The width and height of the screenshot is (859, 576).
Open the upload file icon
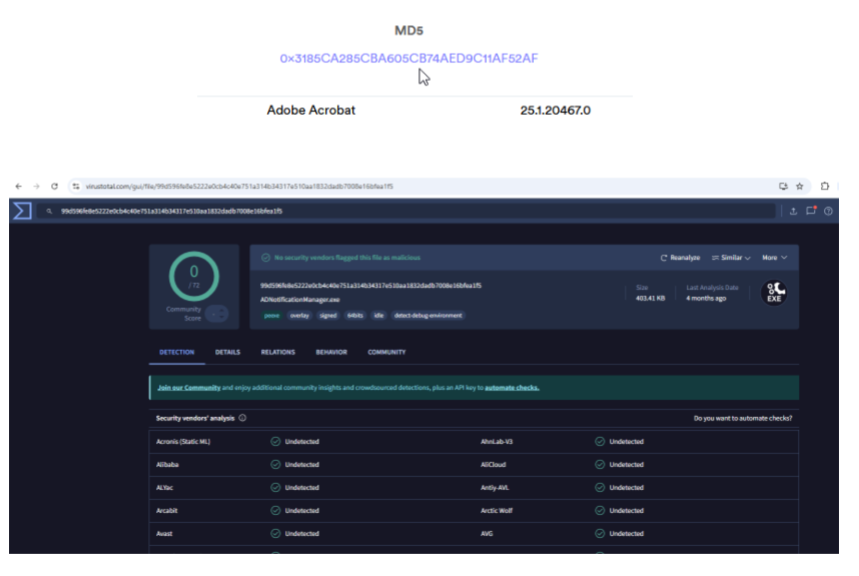coord(793,211)
